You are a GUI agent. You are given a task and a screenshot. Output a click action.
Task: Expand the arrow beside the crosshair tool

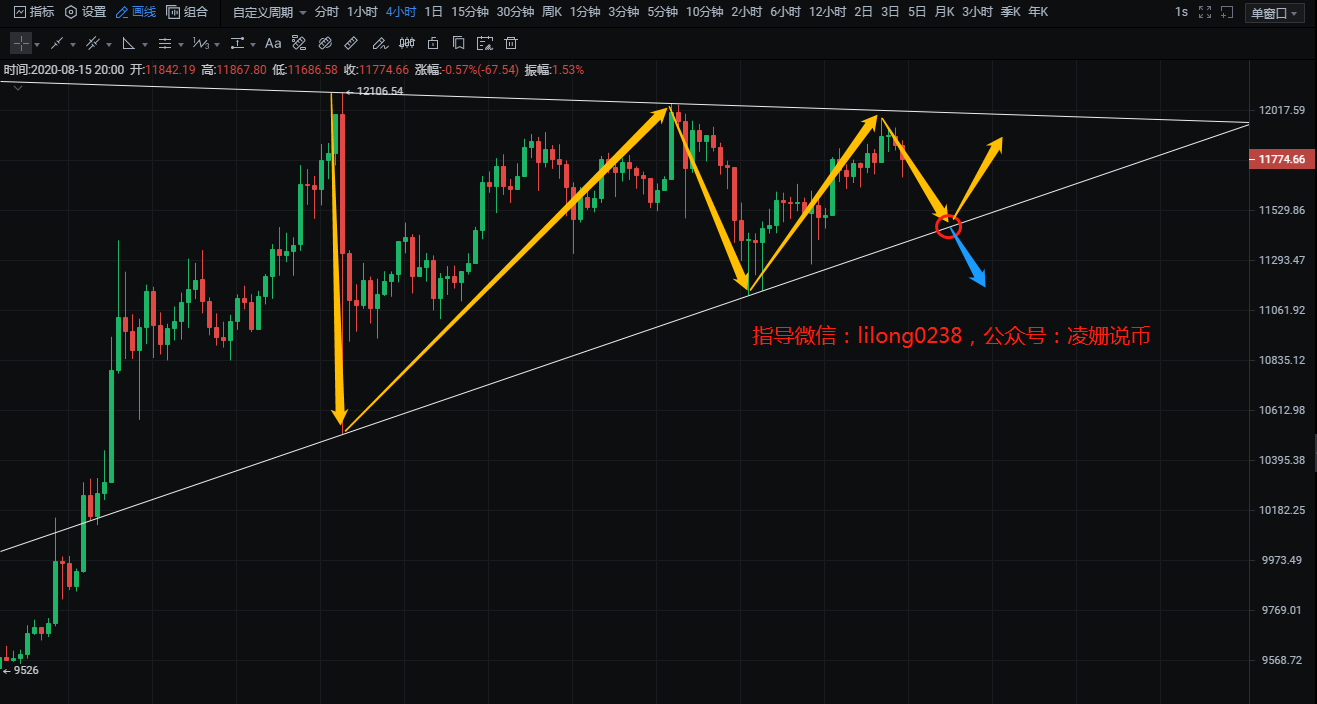point(37,45)
